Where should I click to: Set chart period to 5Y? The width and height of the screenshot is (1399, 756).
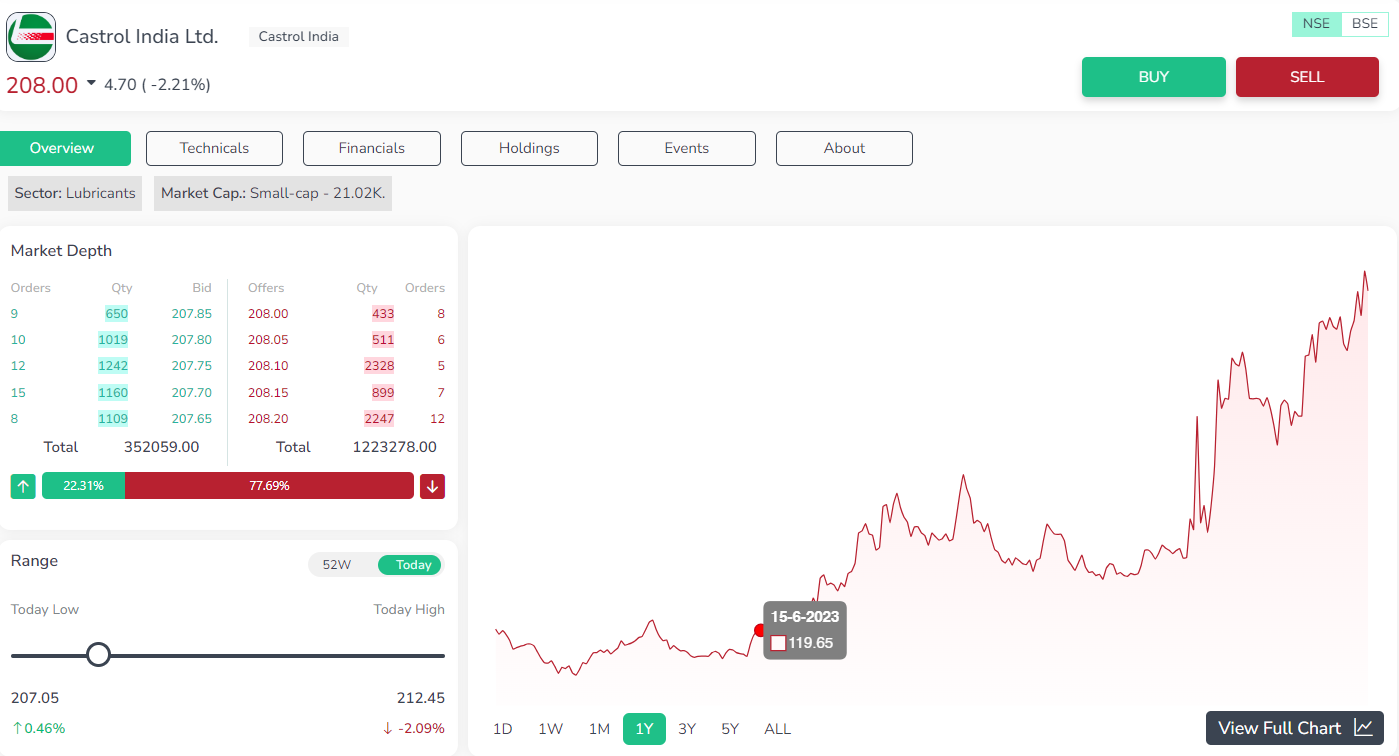pos(730,729)
